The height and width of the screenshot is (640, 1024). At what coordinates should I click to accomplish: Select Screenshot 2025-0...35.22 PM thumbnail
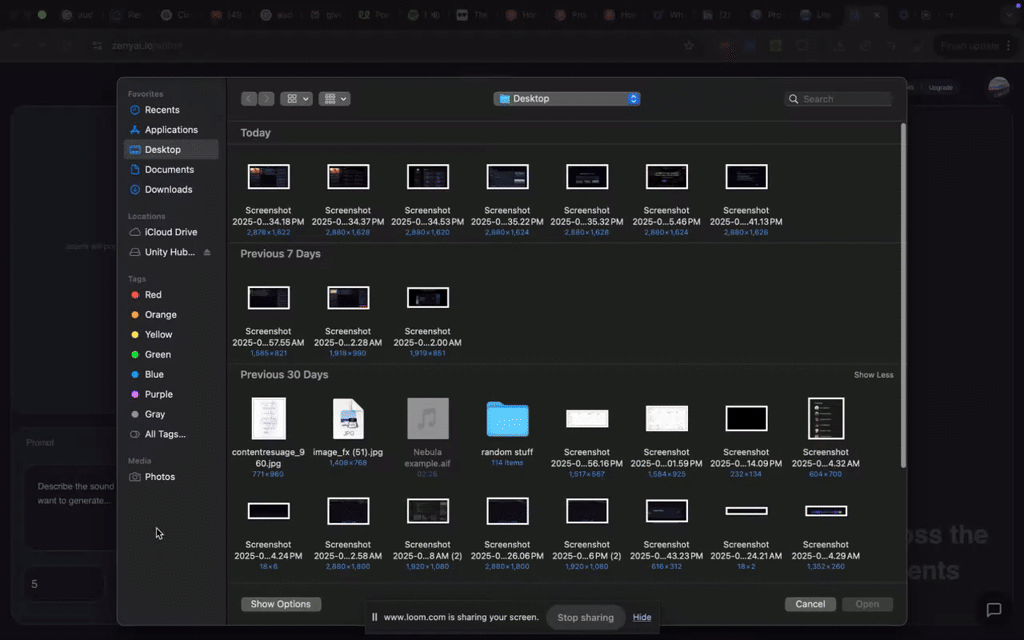click(507, 176)
